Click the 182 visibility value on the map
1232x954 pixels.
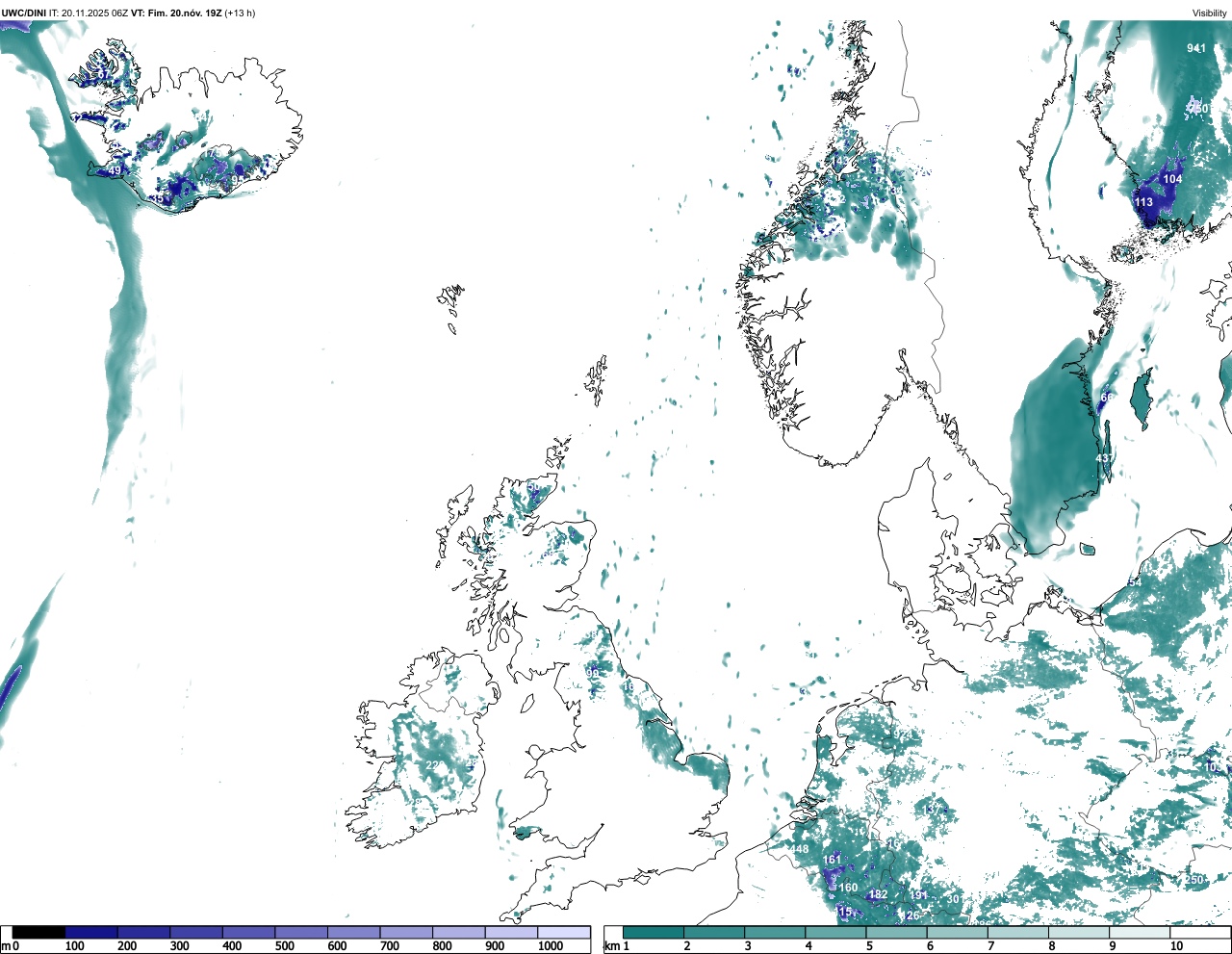878,894
